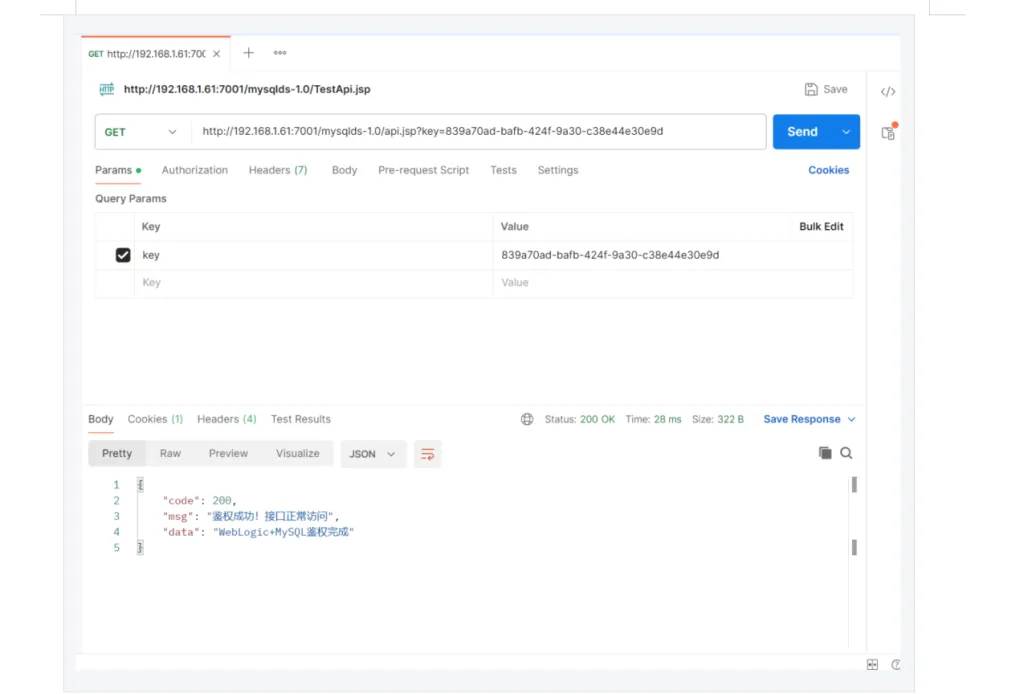Click the two-pane layout icon at bottom
Screen dimensions: 1024x694
point(872,665)
